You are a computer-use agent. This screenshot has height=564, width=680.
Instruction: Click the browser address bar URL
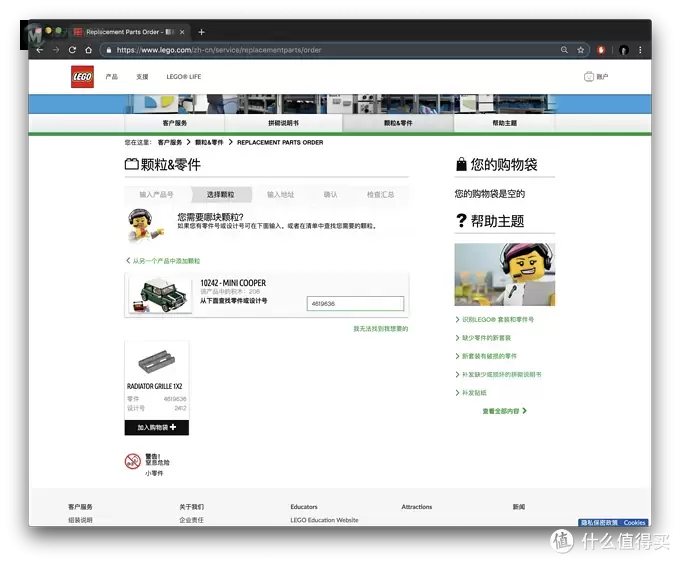click(x=219, y=50)
